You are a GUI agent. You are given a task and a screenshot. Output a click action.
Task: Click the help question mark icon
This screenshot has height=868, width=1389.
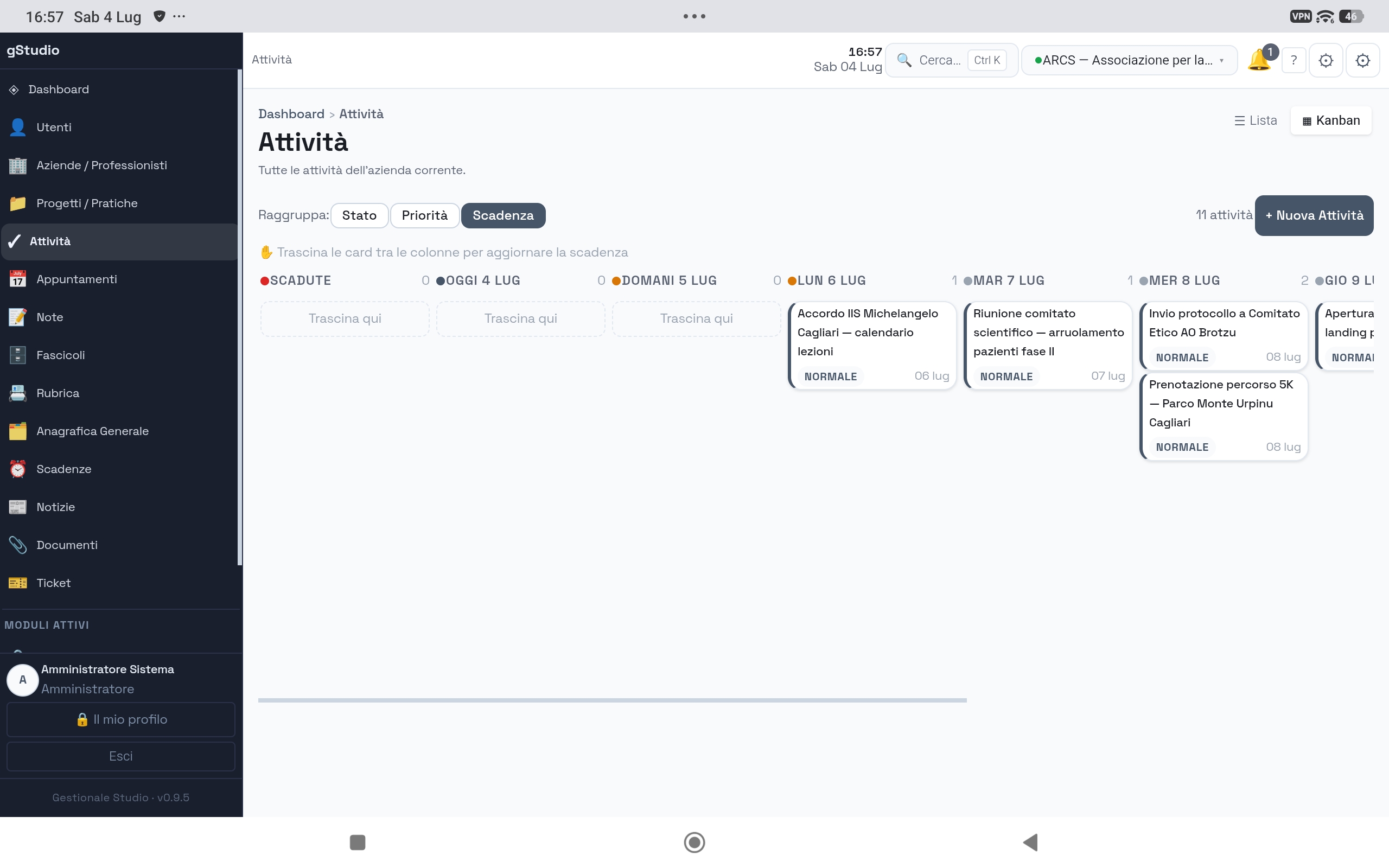click(1294, 60)
